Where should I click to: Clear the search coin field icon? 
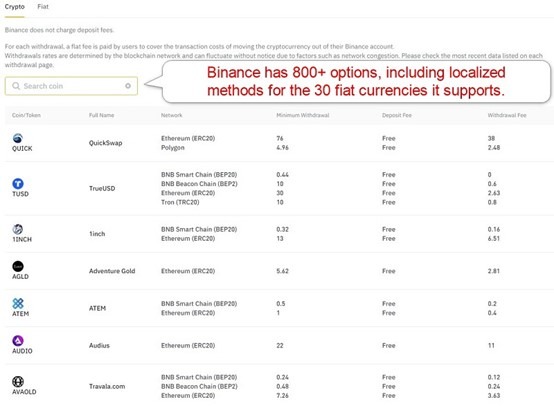click(128, 86)
